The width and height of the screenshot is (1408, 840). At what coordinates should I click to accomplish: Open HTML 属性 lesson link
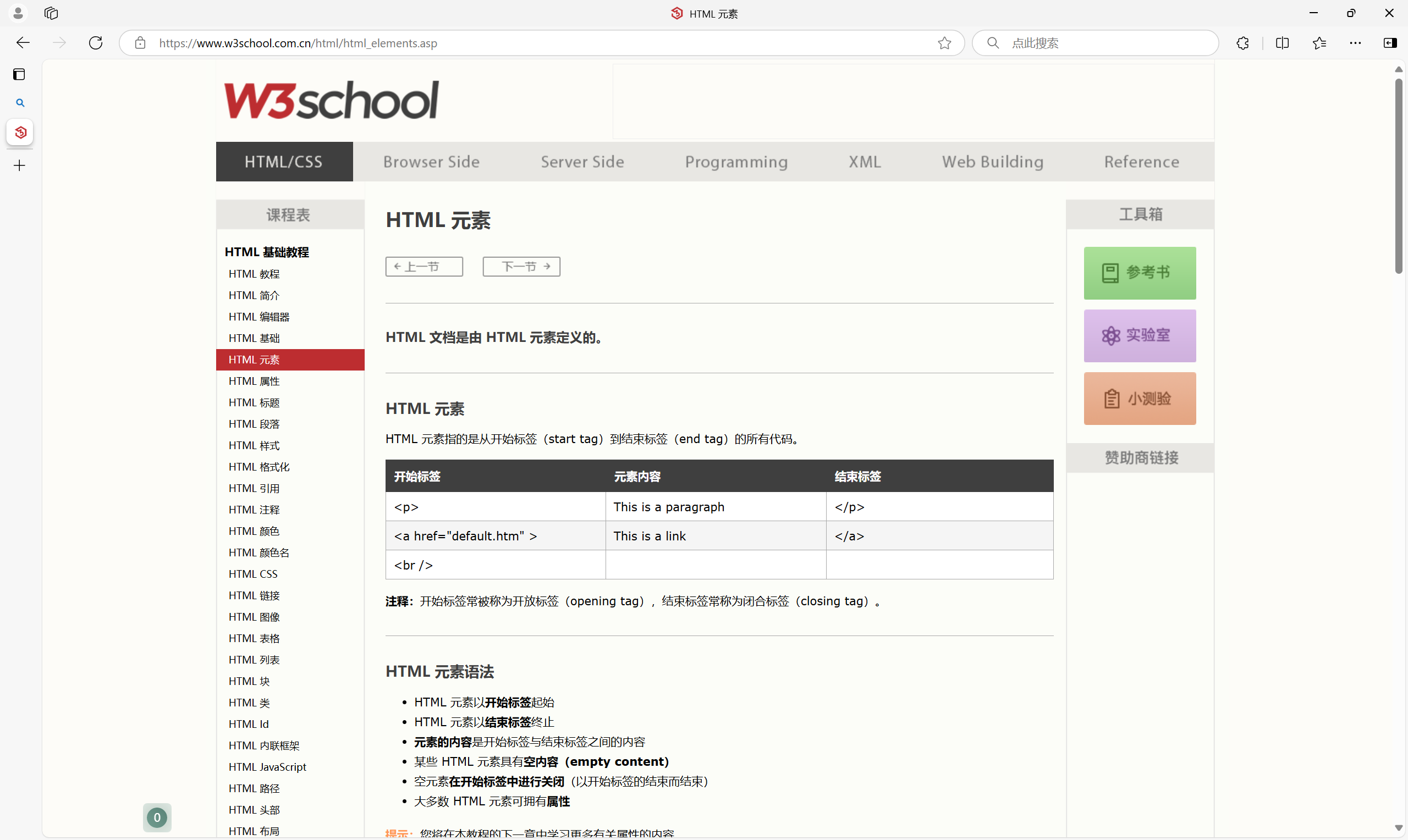click(x=254, y=382)
